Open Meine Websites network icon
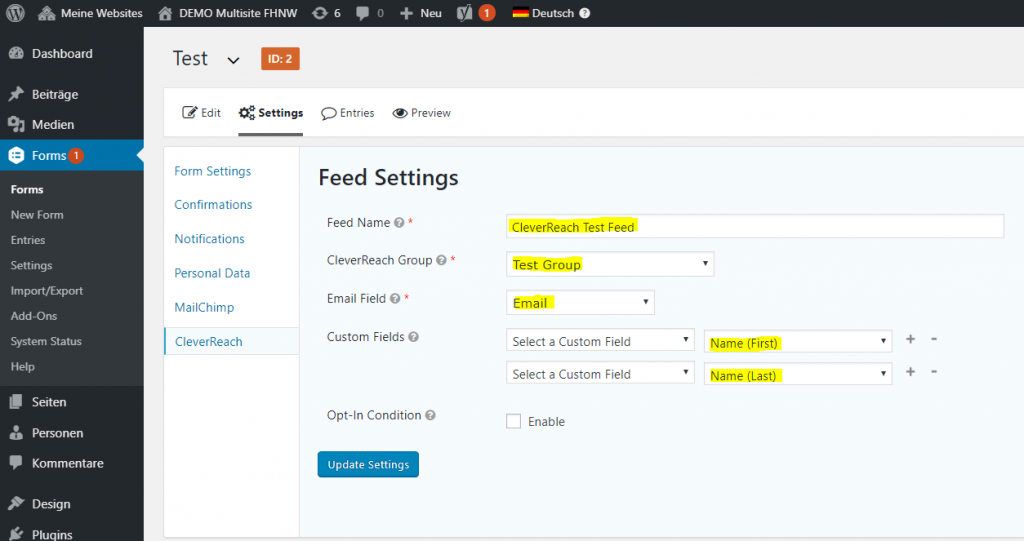This screenshot has width=1024, height=541. [46, 13]
